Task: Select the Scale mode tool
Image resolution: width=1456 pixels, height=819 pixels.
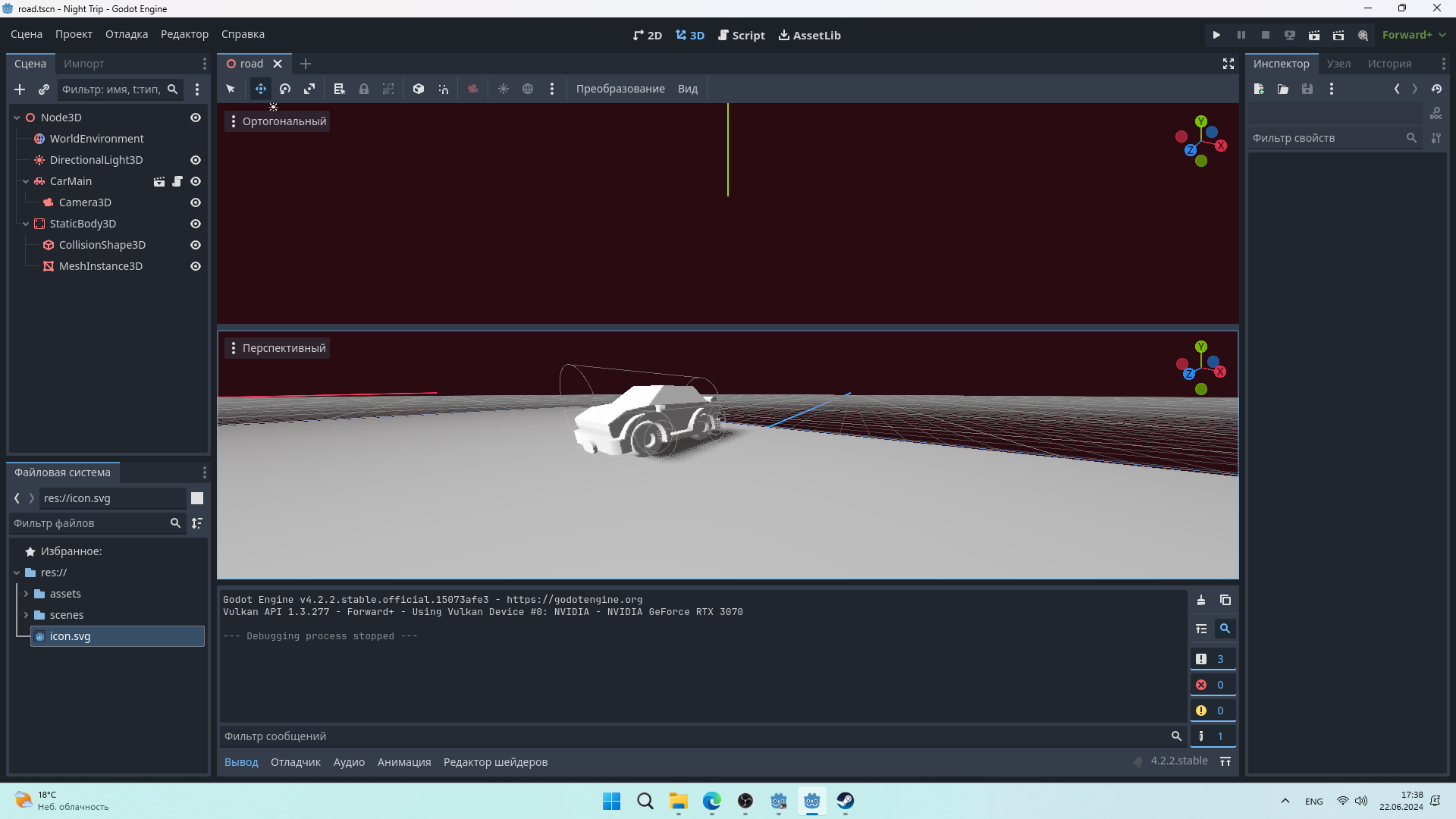Action: [309, 89]
